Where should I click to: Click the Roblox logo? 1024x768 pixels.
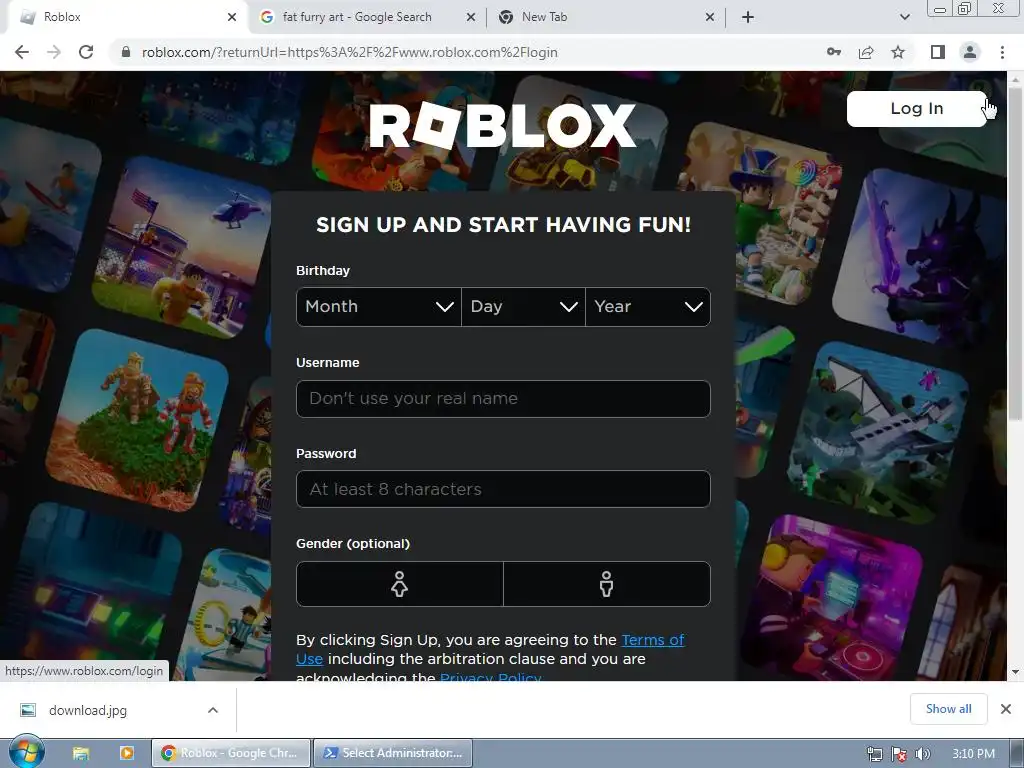point(502,125)
